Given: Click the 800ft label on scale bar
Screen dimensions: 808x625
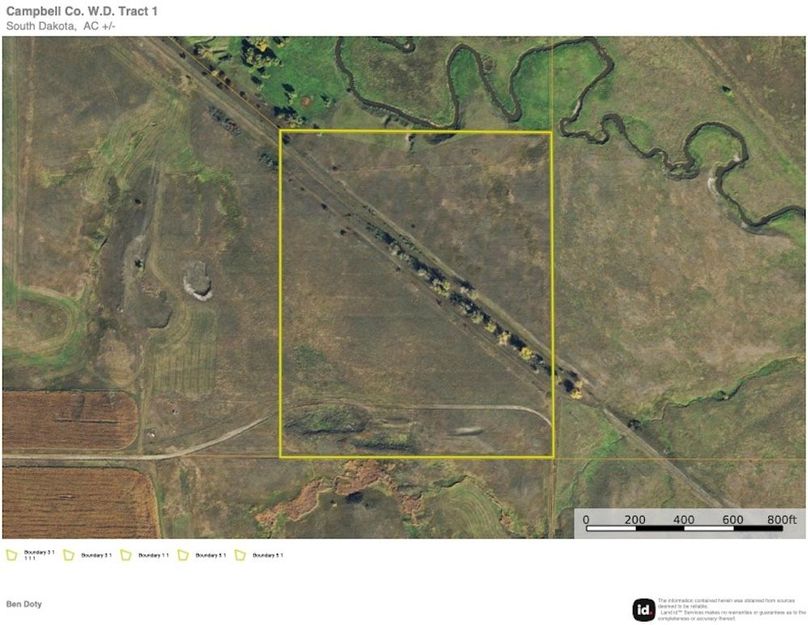Looking at the screenshot, I should pyautogui.click(x=780, y=520).
